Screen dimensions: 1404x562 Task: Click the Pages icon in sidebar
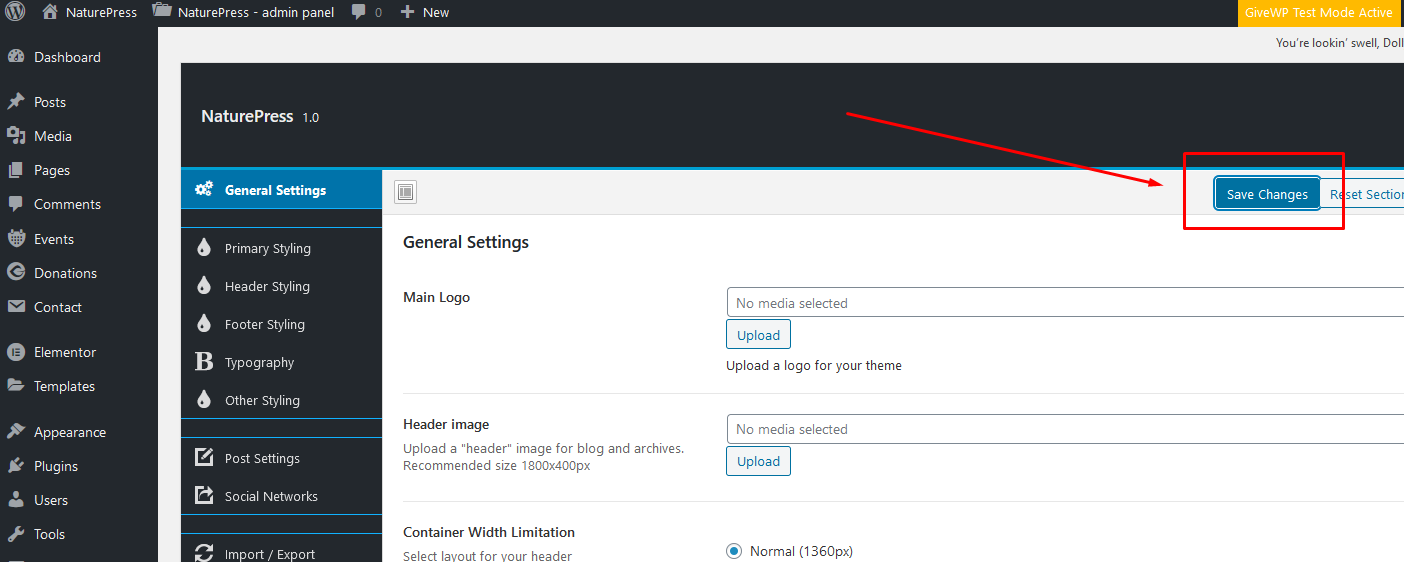pyautogui.click(x=16, y=170)
